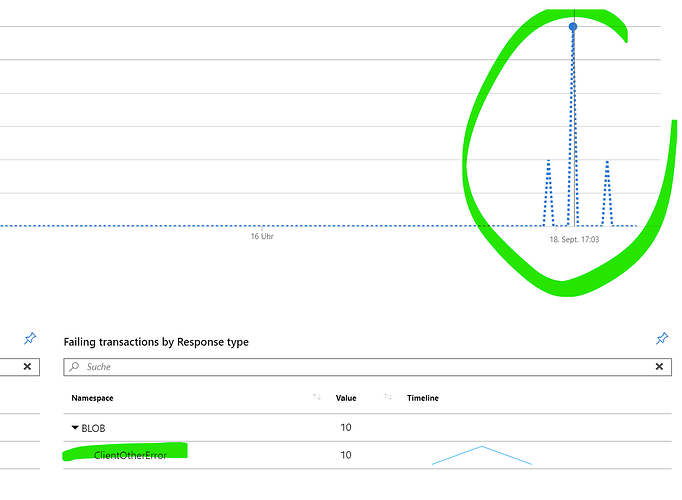Viewport: 682px width, 500px height.
Task: Select the highlighted data point at chart peak
Action: (x=573, y=27)
